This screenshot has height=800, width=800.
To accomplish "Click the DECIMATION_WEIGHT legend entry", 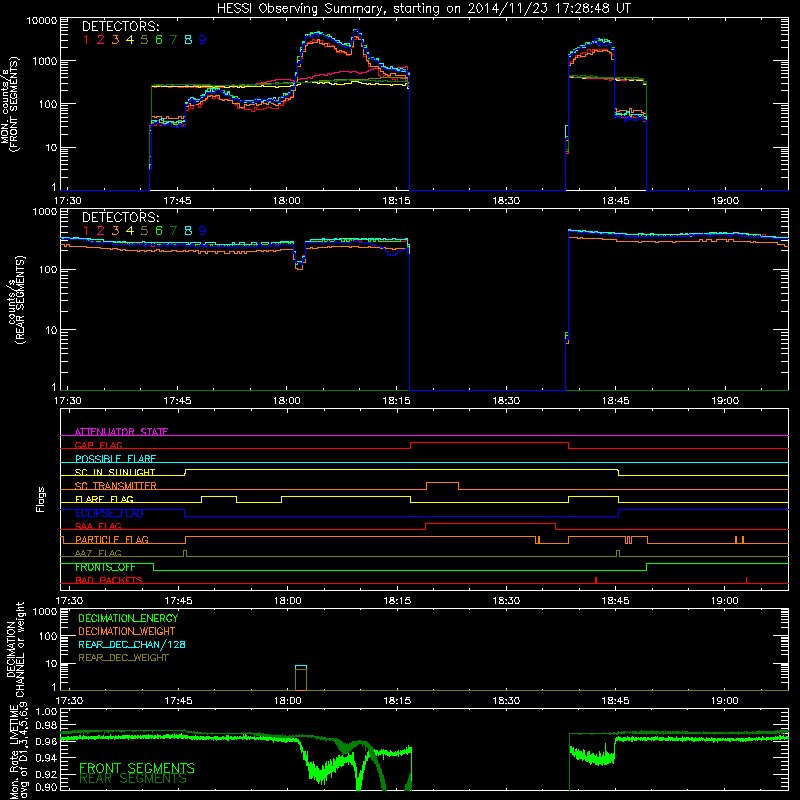I will click(127, 631).
